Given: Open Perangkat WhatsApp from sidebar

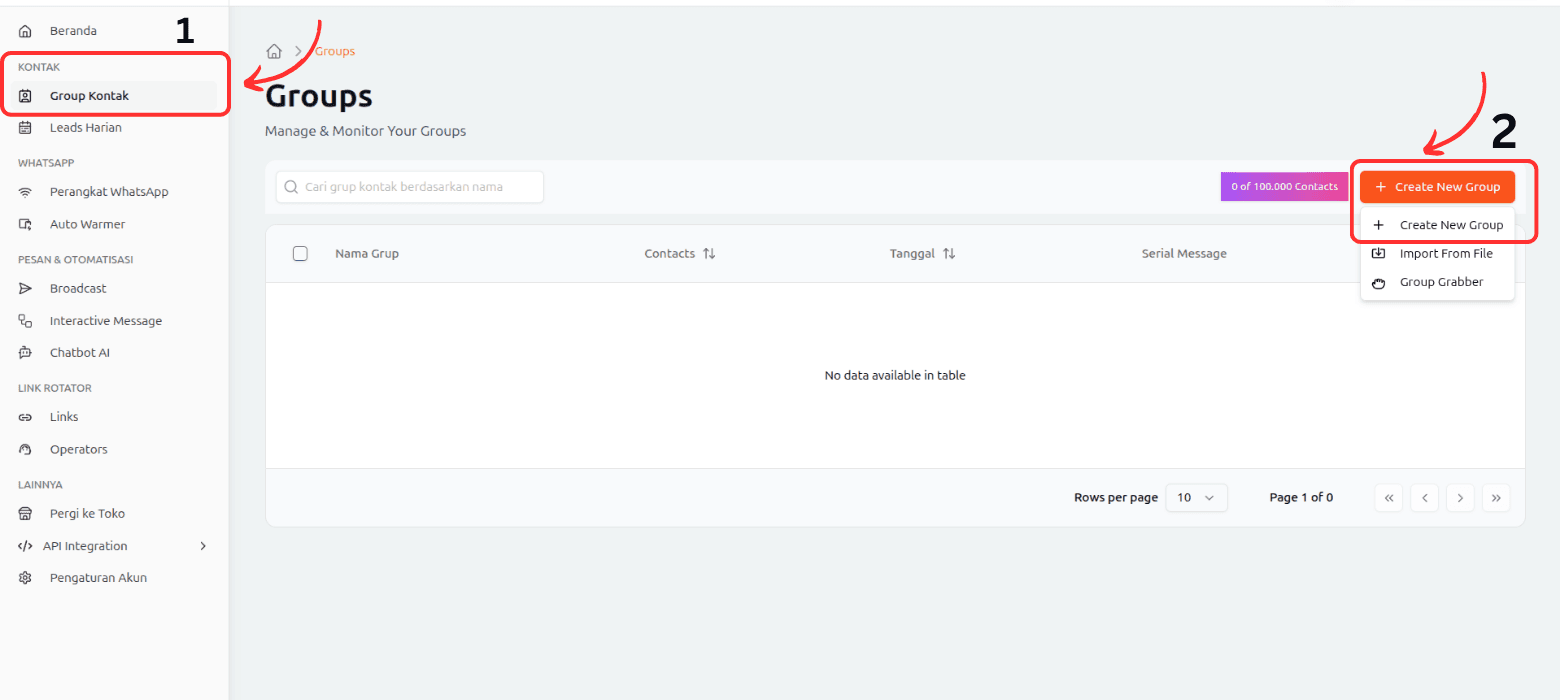Looking at the screenshot, I should [108, 192].
